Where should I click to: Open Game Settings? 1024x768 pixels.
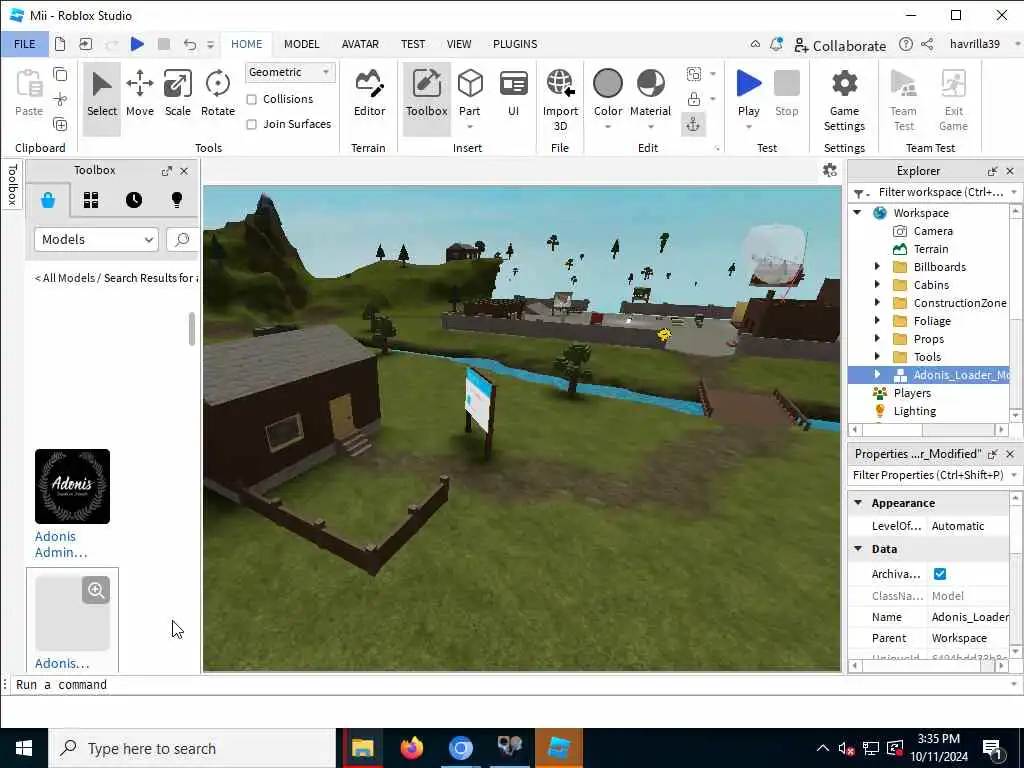(844, 99)
